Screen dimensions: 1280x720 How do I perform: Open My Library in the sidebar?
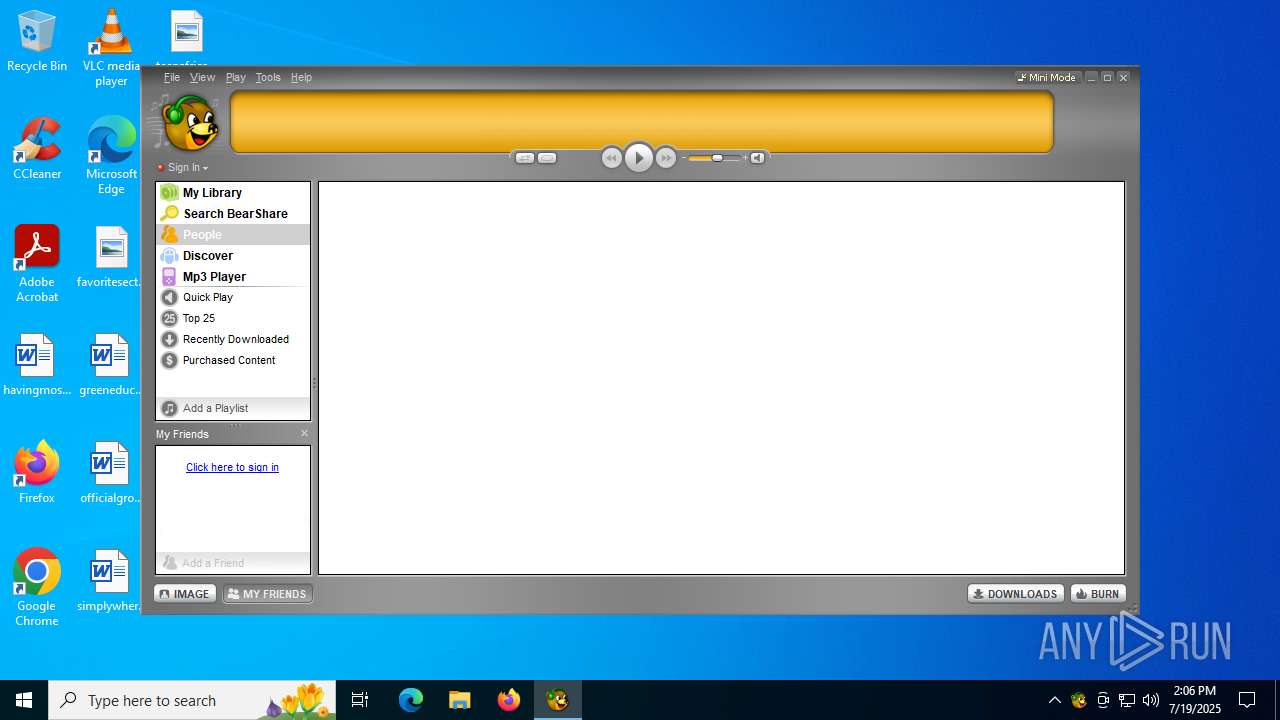click(x=232, y=192)
